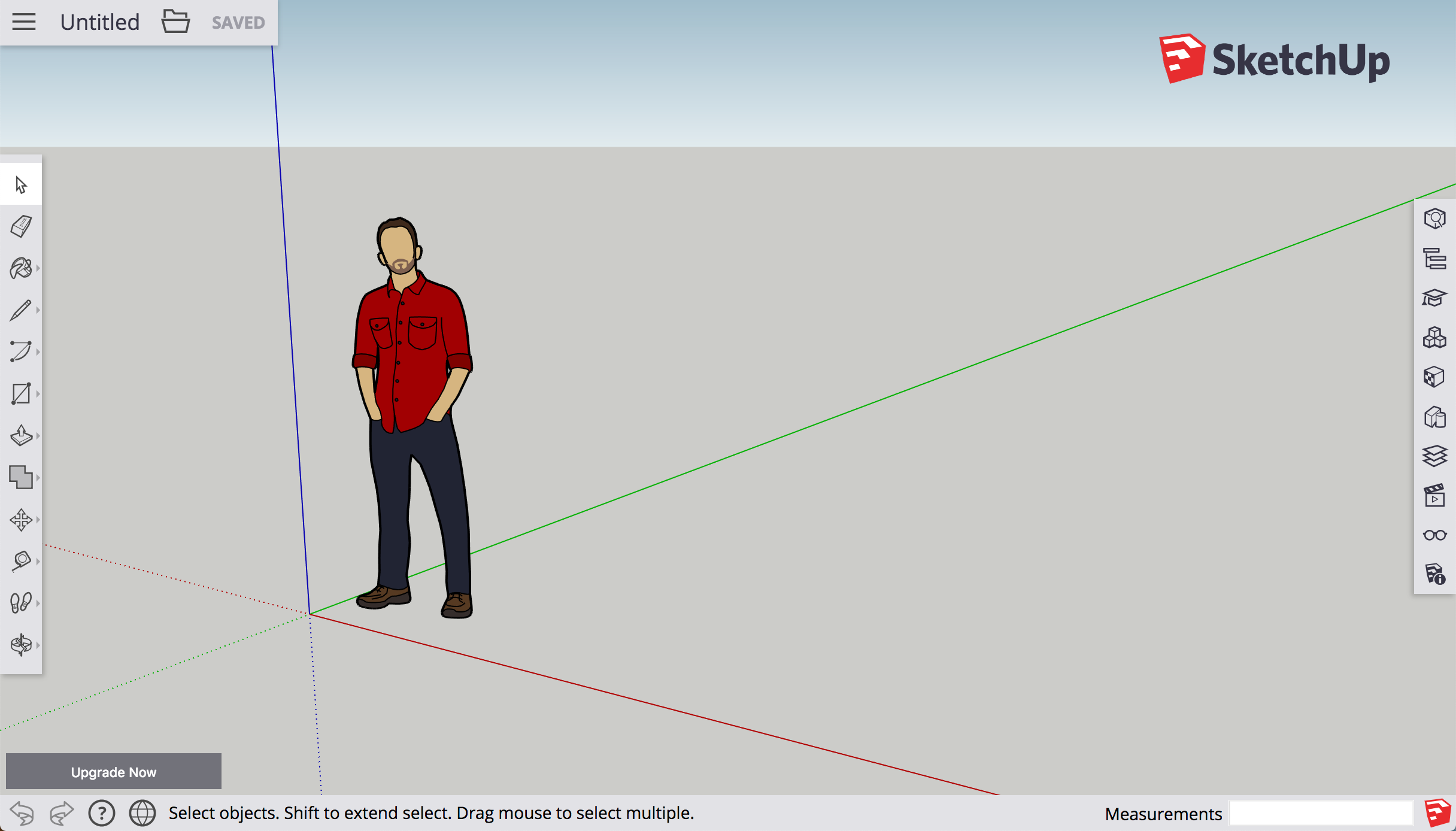This screenshot has height=831, width=1456.
Task: Click Upgrade Now button
Action: [x=112, y=772]
